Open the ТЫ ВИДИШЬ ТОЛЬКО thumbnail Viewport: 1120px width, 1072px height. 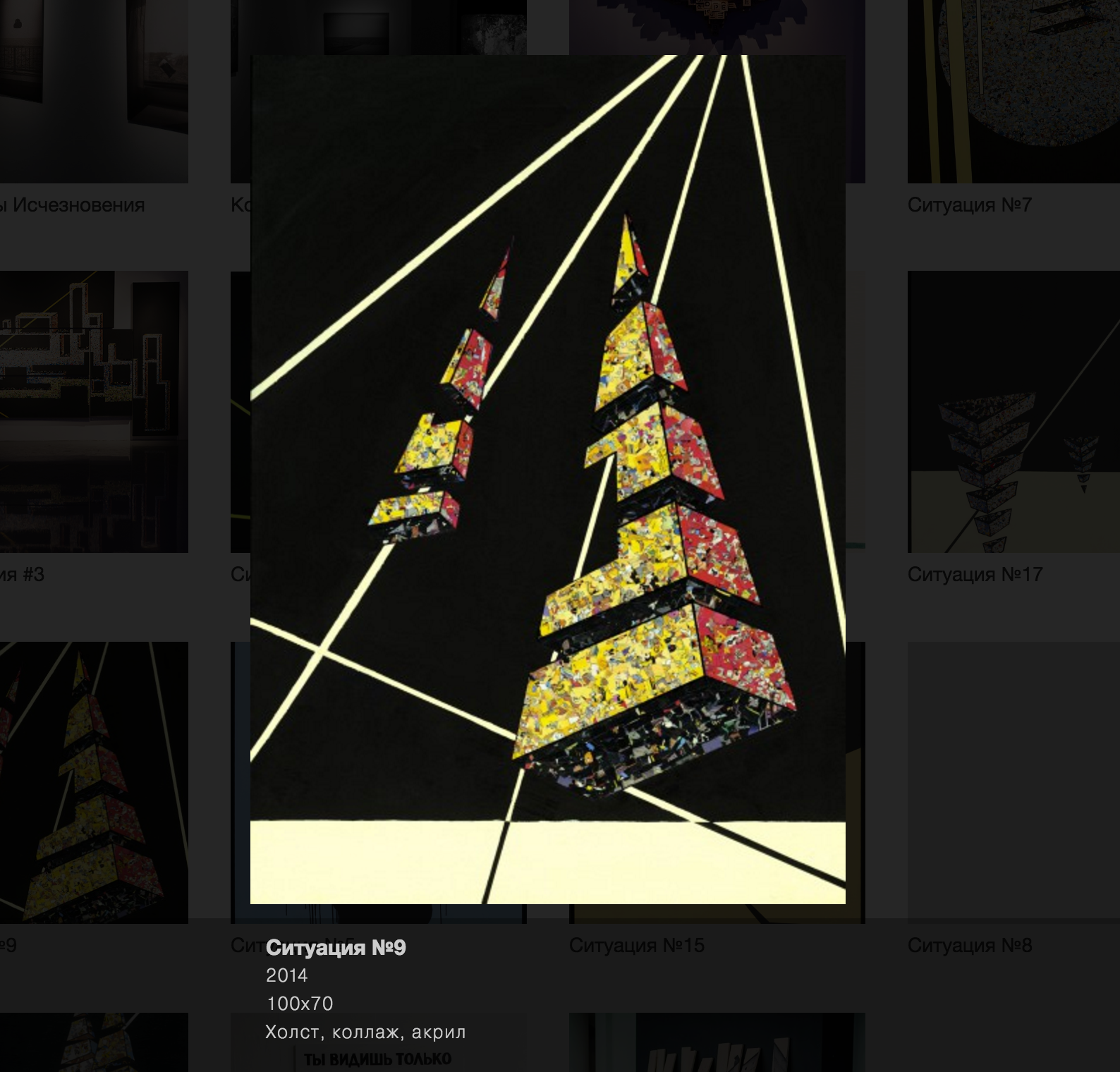379,1043
